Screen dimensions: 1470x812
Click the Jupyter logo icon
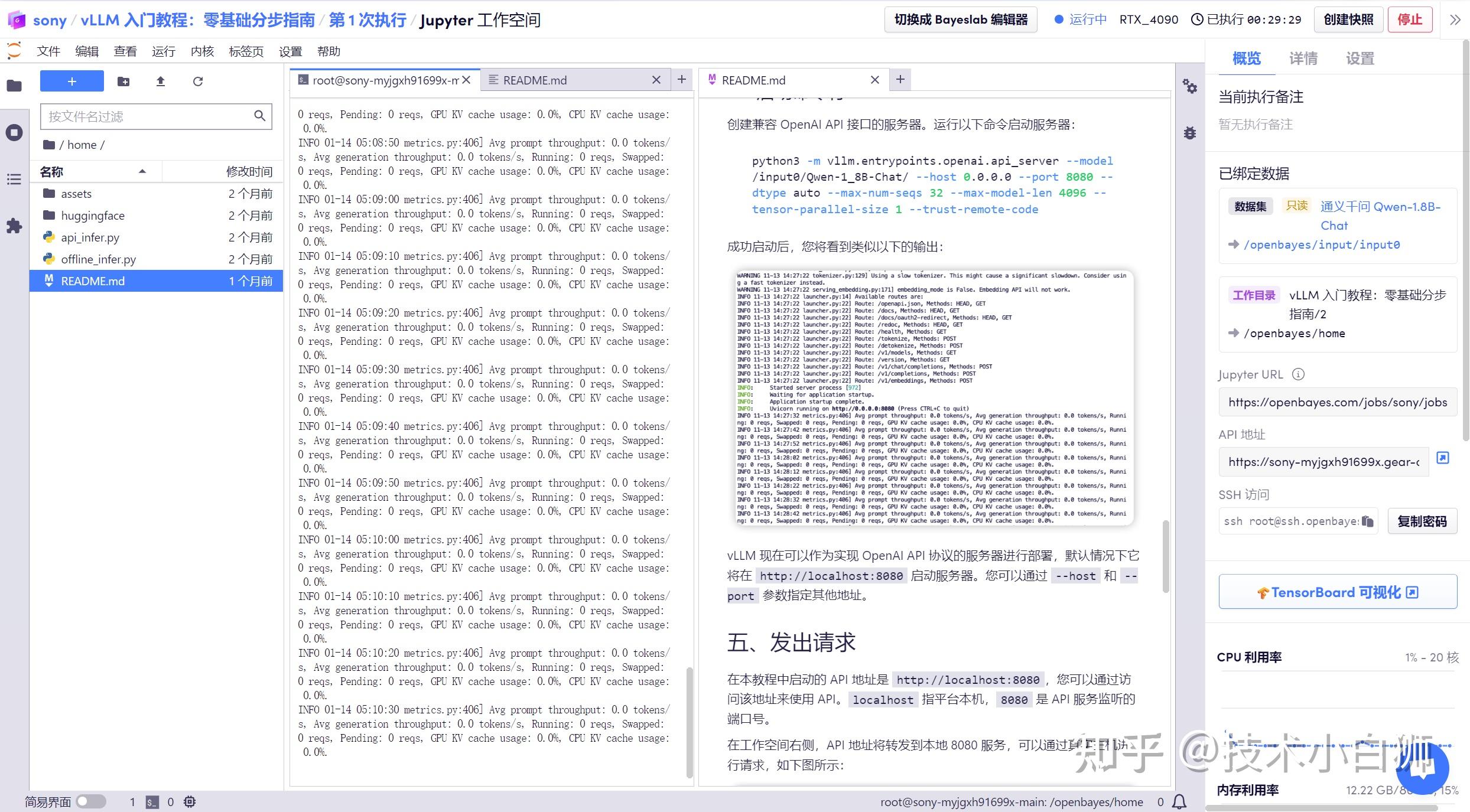point(14,51)
